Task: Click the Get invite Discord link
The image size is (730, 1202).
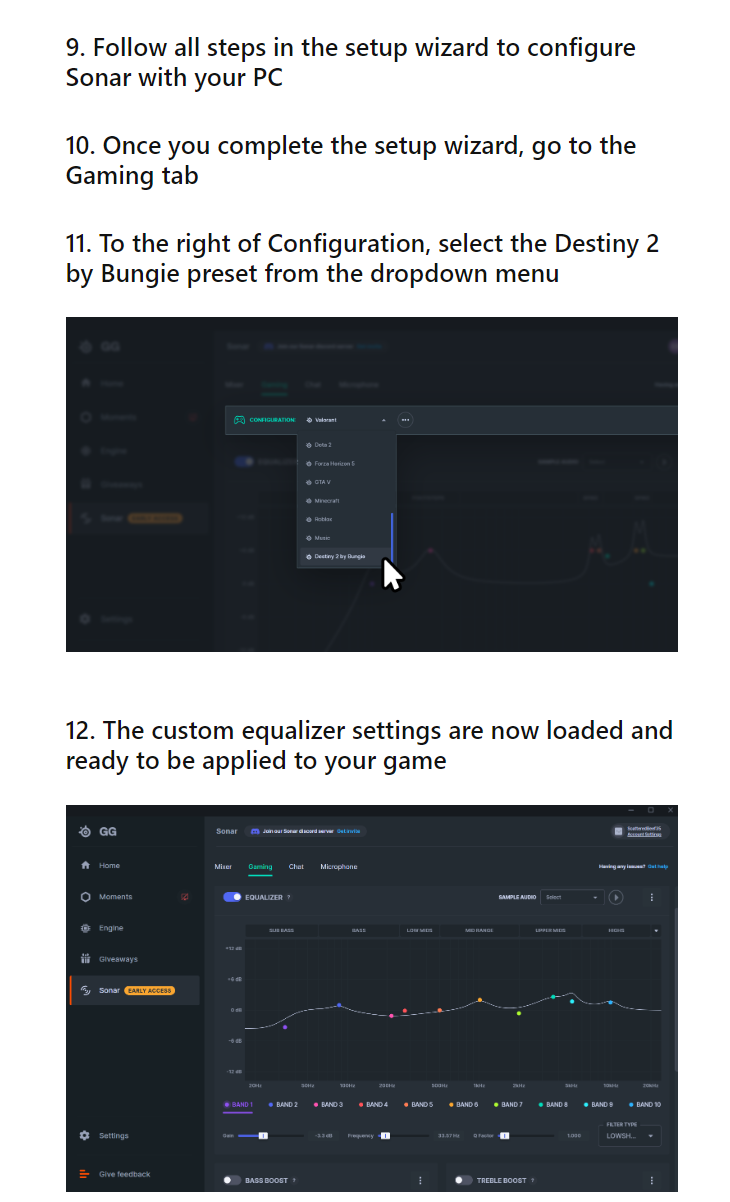Action: coord(348,831)
